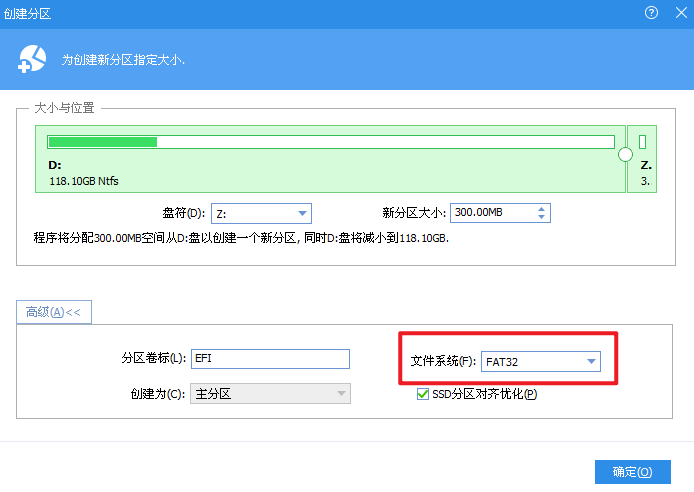Click the new partition size field 300.00MB
This screenshot has width=694, height=492.
(491, 213)
